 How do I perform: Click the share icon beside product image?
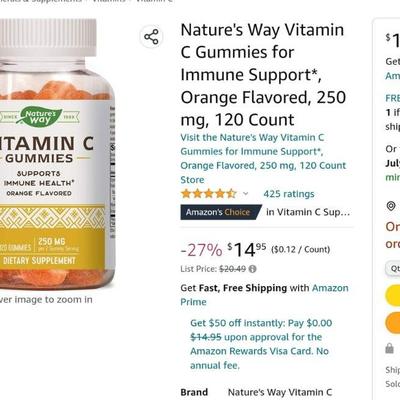[x=151, y=37]
